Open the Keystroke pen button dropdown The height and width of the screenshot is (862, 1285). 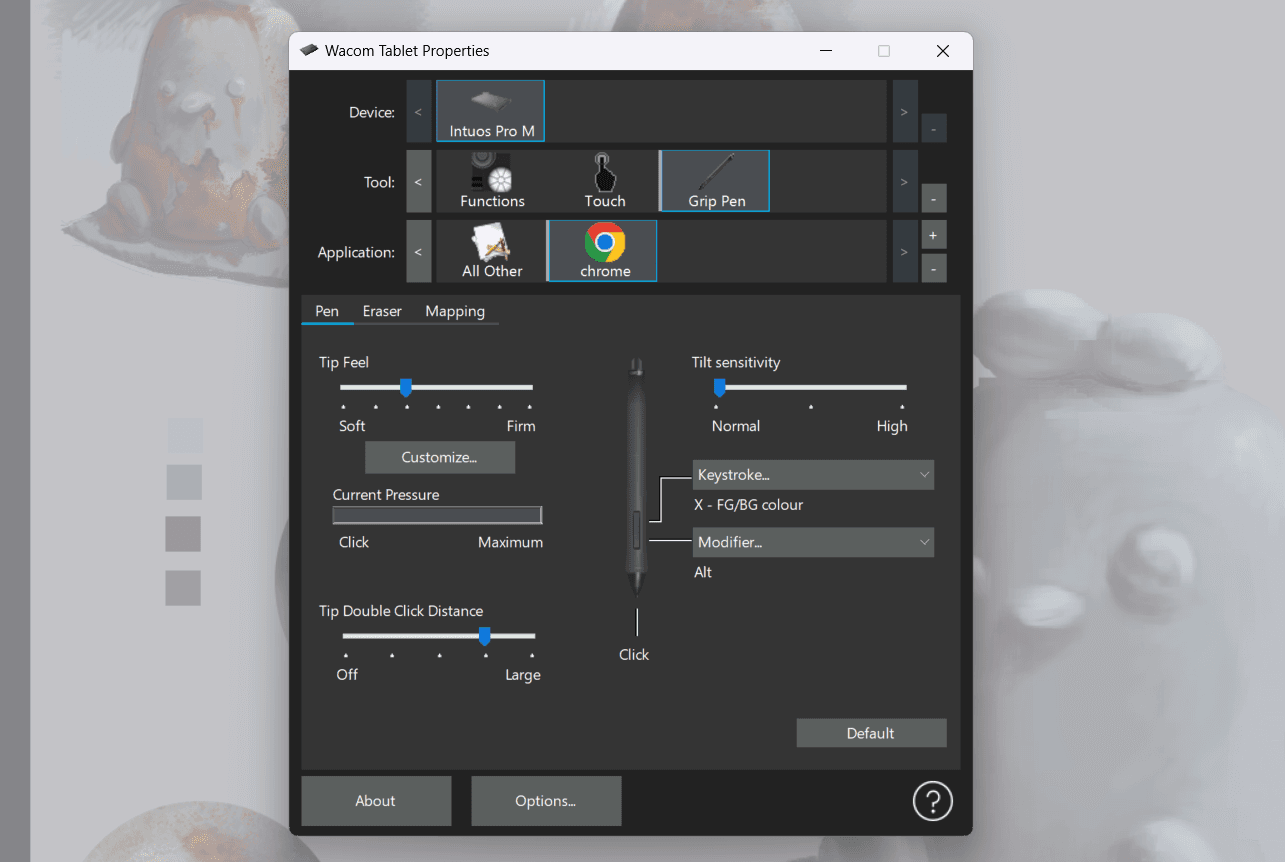coord(813,475)
